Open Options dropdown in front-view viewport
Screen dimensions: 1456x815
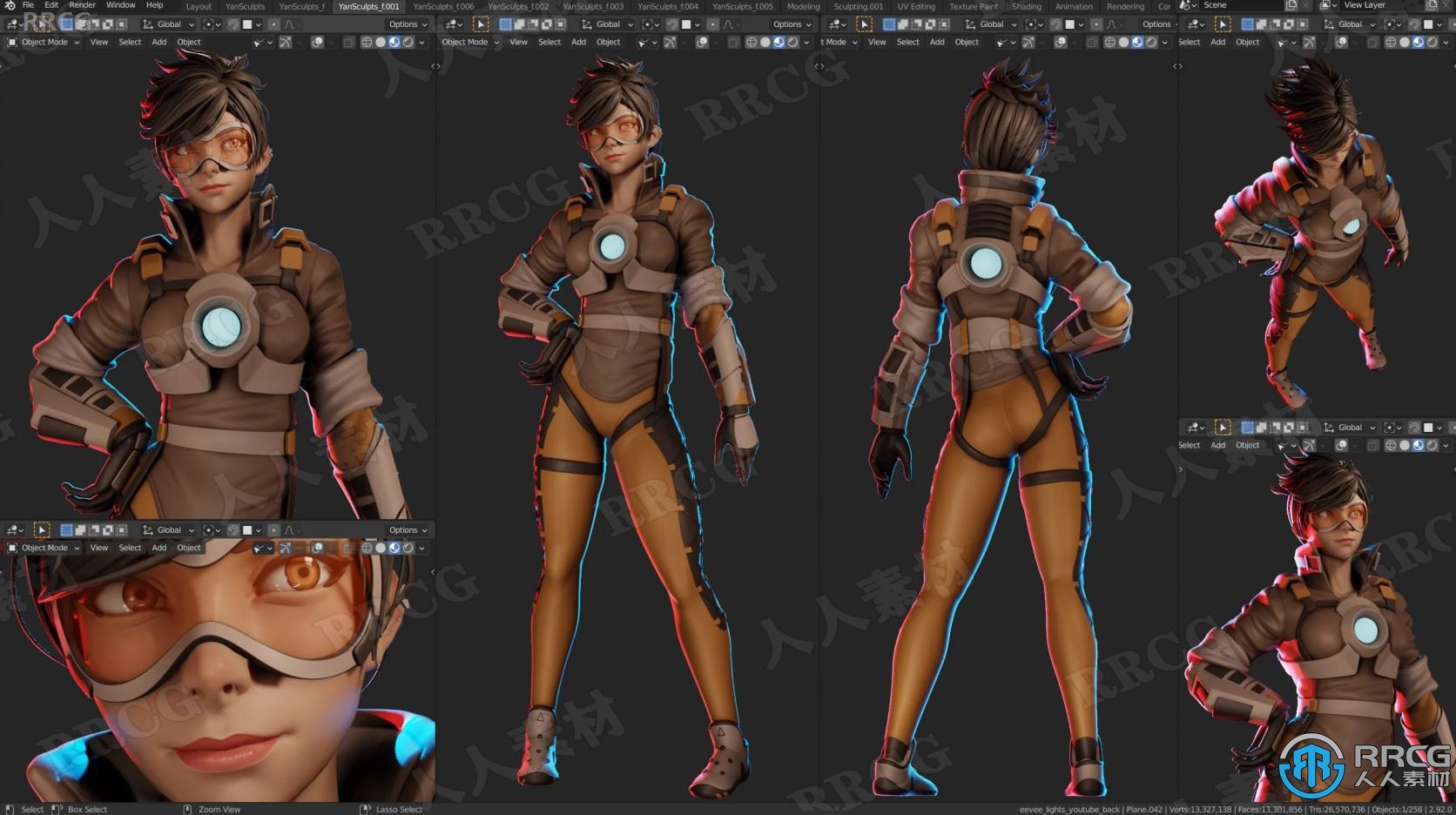coord(792,24)
